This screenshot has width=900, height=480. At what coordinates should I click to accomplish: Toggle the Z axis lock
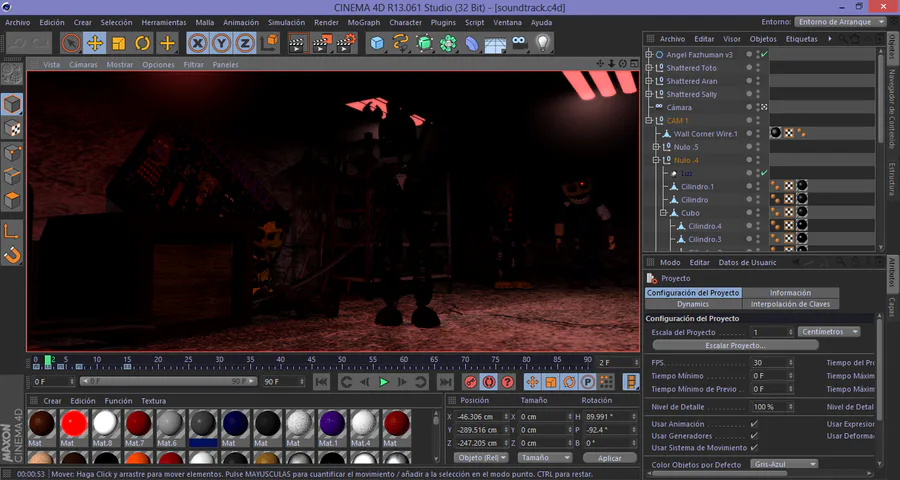click(245, 43)
